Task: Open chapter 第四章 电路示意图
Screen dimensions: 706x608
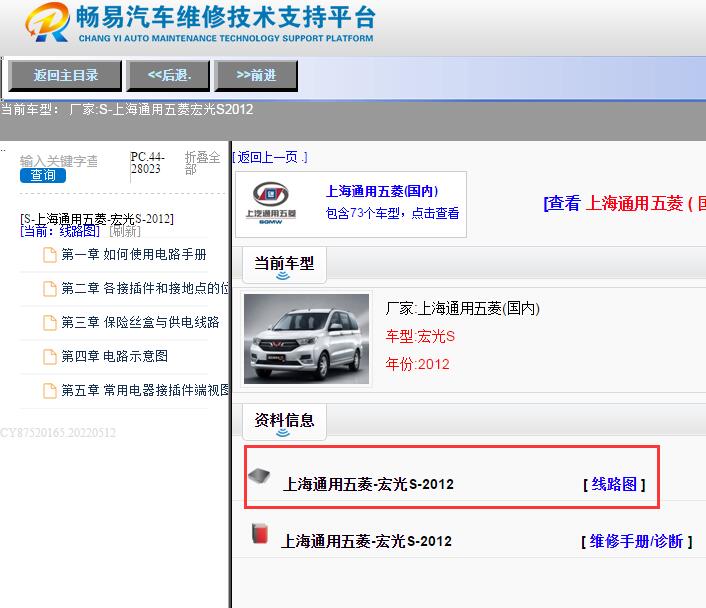Action: click(114, 356)
